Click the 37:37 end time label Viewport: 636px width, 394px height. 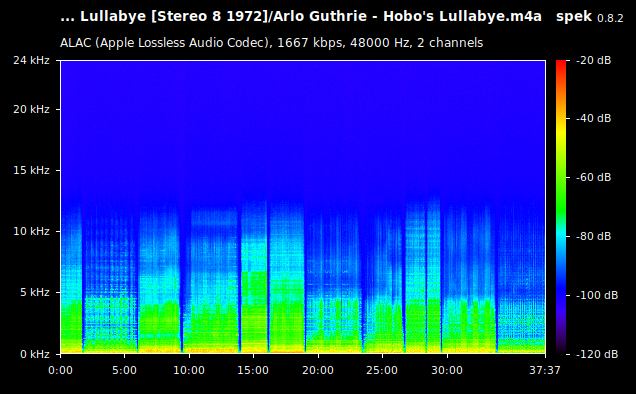coord(545,370)
